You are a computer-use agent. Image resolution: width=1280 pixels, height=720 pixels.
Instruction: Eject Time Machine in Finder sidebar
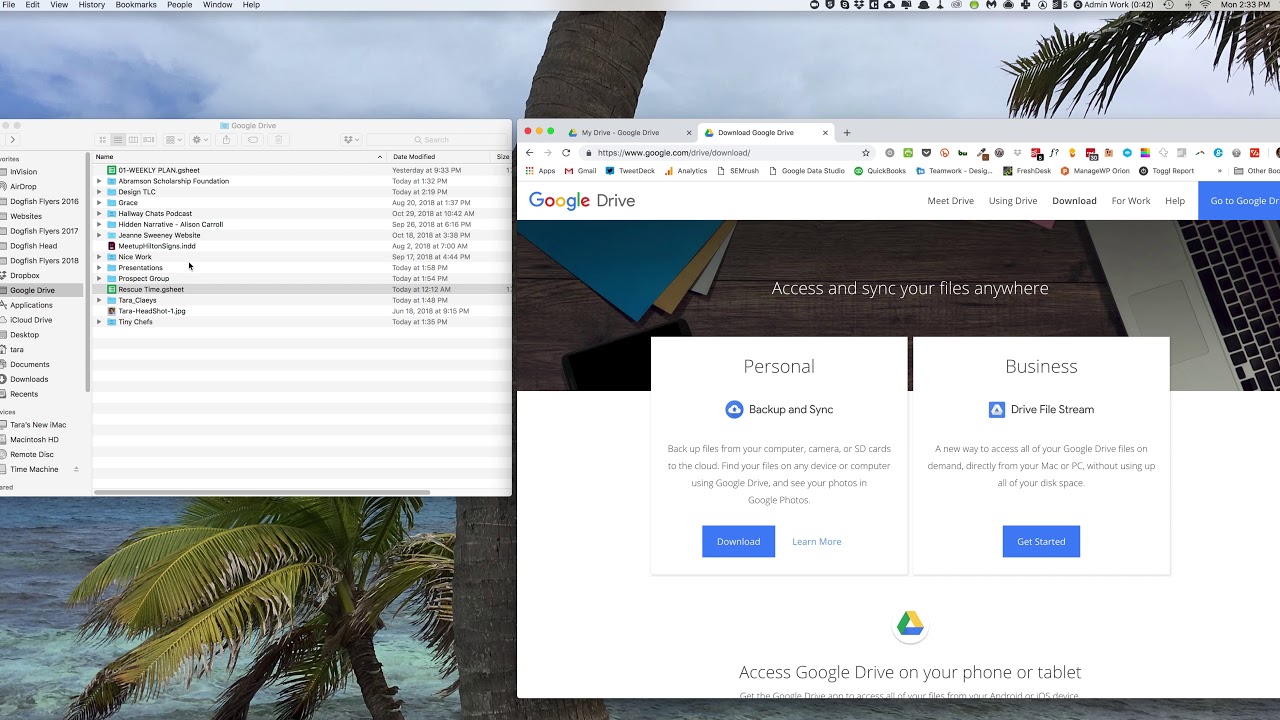coord(76,469)
